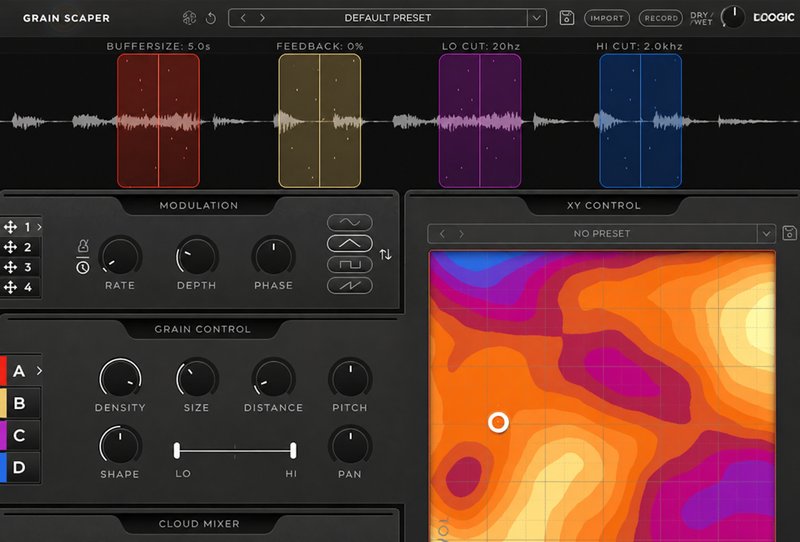The height and width of the screenshot is (542, 800).
Task: Click the XY CONTROL panel title
Action: 604,206
